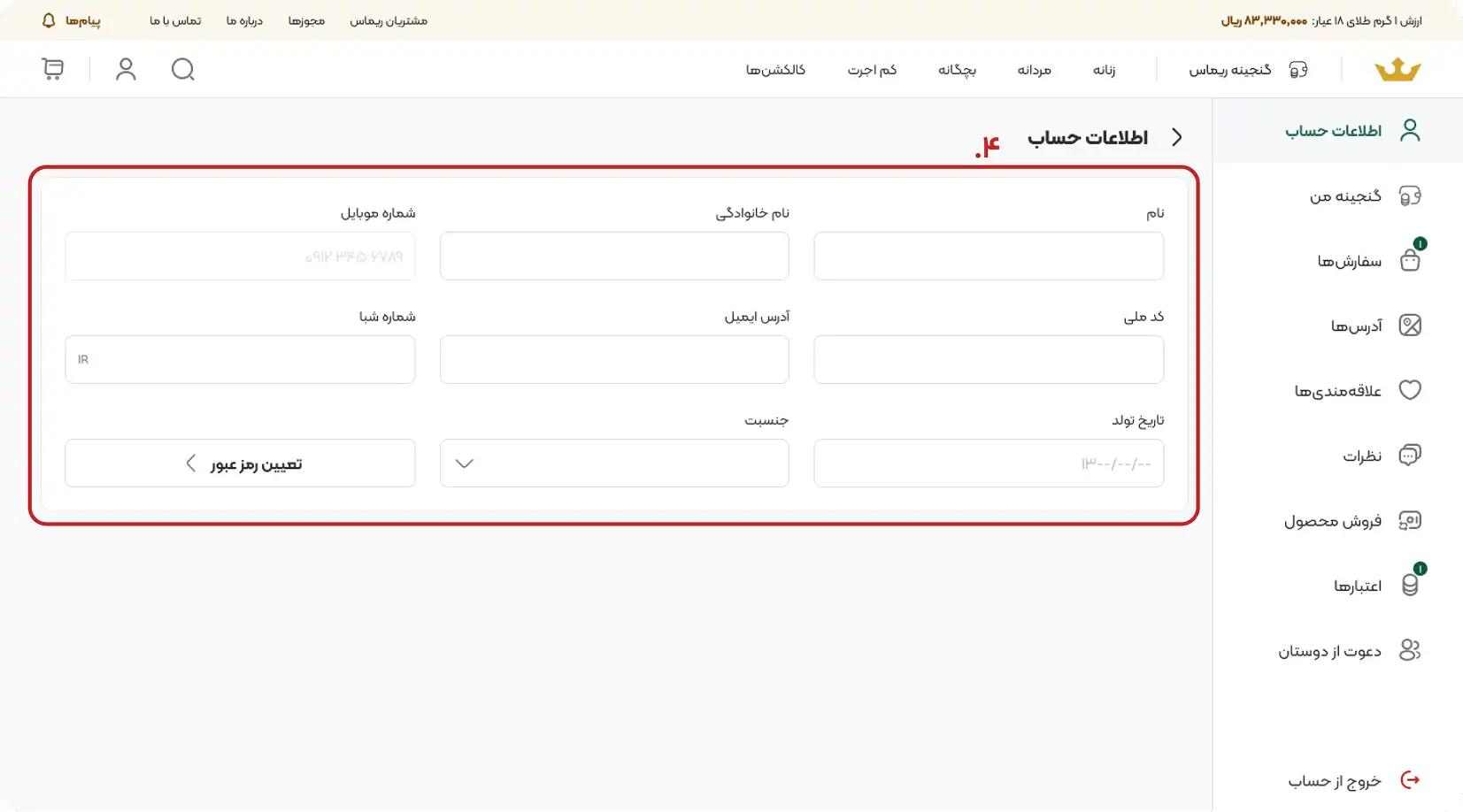Click the back chevron beside اطلاعات حساب heading
Screen dimensions: 1463x812
1176,137
